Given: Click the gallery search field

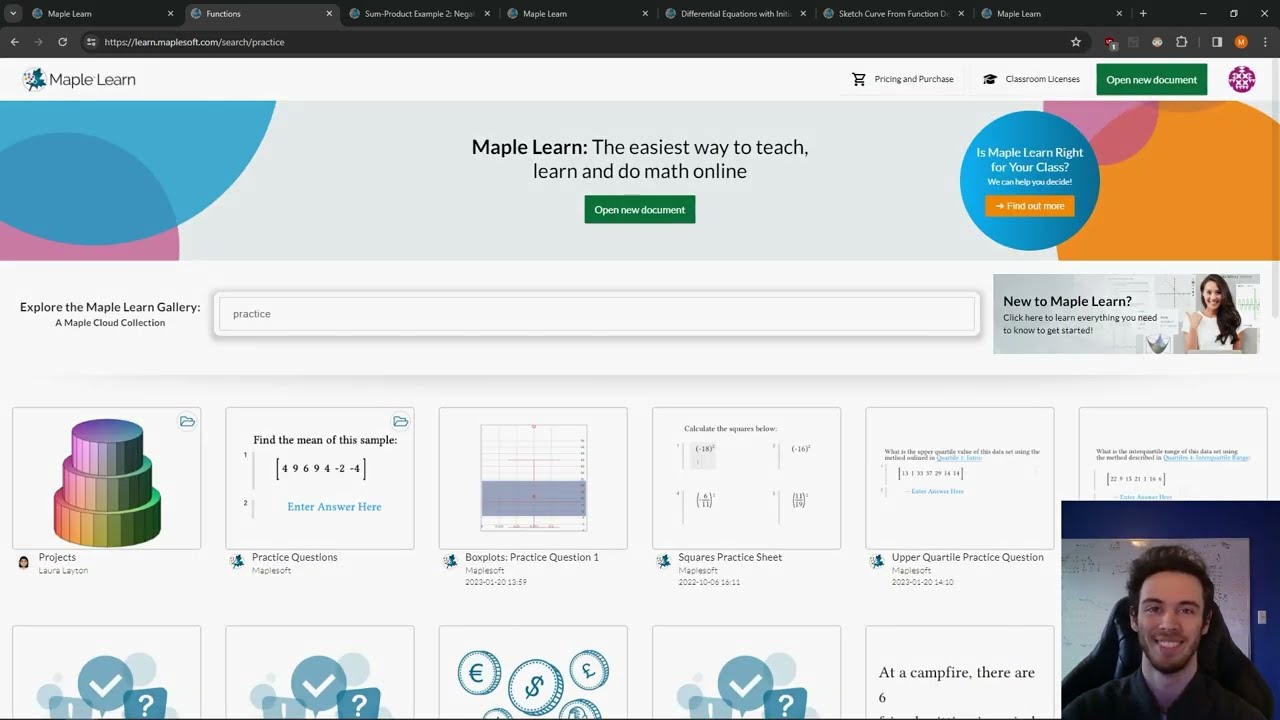Looking at the screenshot, I should click(597, 314).
